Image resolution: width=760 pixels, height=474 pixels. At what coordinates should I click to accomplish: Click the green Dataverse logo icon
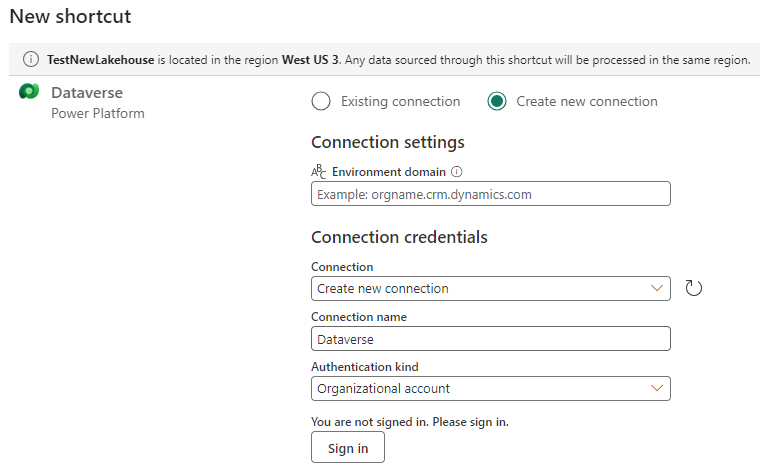point(29,91)
